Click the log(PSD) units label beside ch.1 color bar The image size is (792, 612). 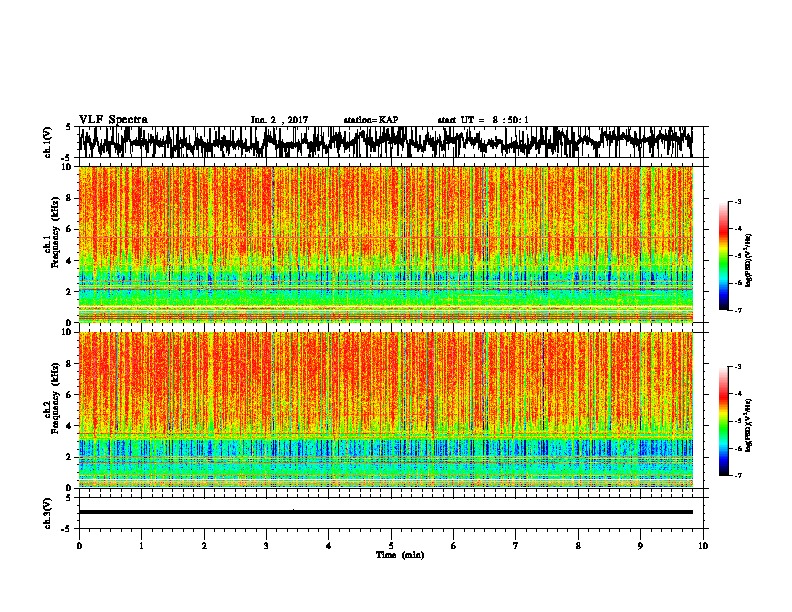pos(748,261)
